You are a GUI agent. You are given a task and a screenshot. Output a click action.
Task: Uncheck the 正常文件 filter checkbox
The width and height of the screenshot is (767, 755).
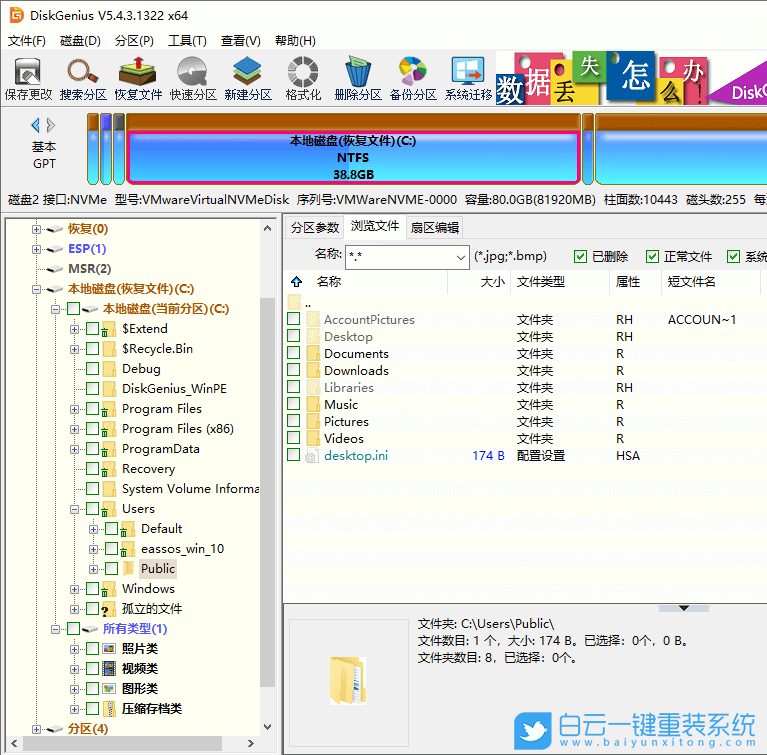pyautogui.click(x=653, y=257)
